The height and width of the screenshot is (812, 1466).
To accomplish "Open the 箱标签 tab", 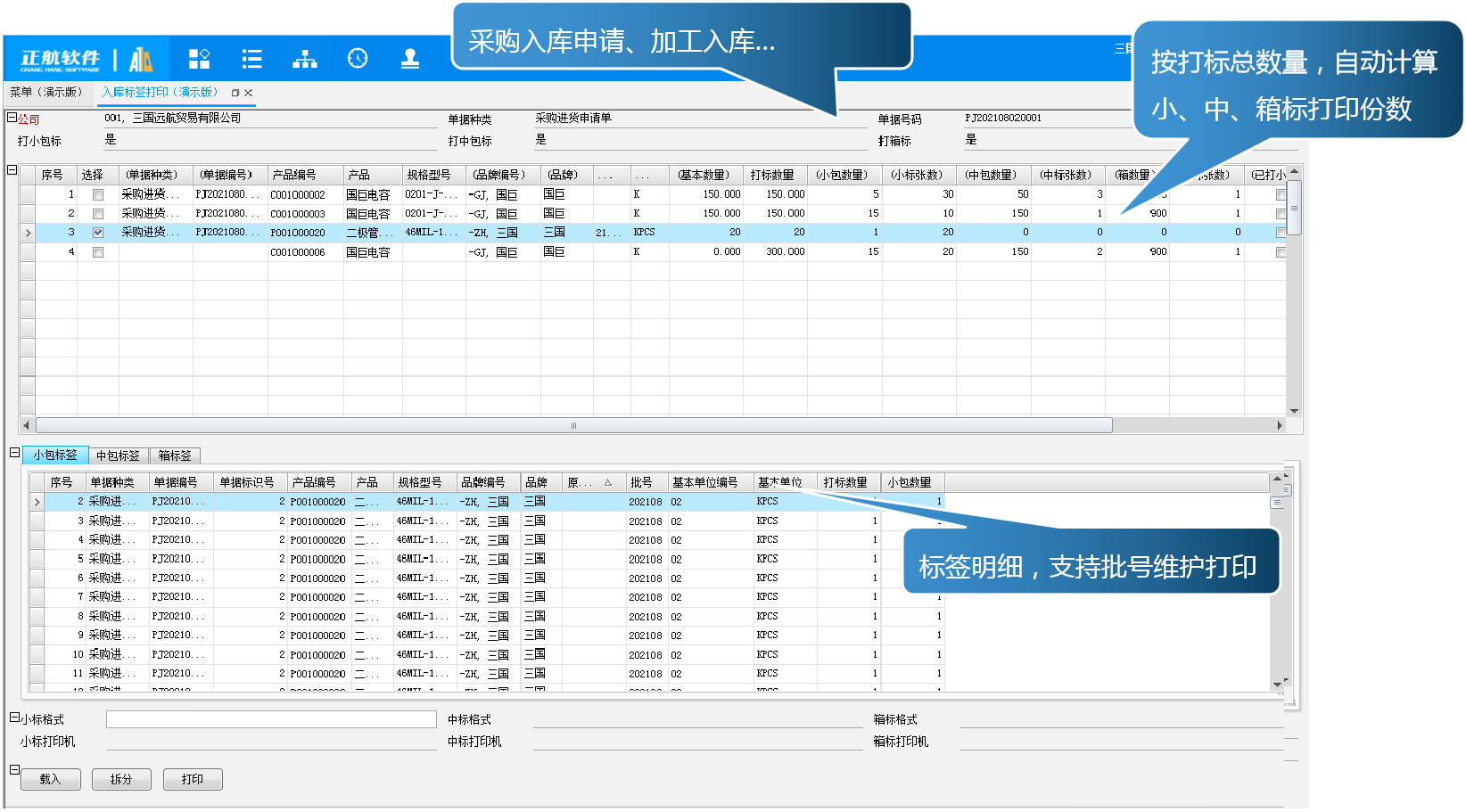I will [175, 455].
